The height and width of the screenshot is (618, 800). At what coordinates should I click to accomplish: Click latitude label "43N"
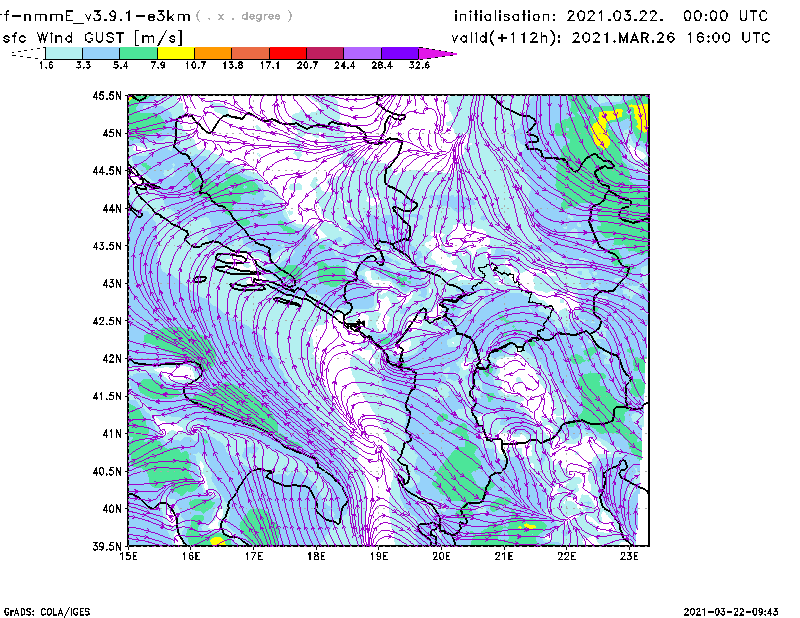click(112, 283)
